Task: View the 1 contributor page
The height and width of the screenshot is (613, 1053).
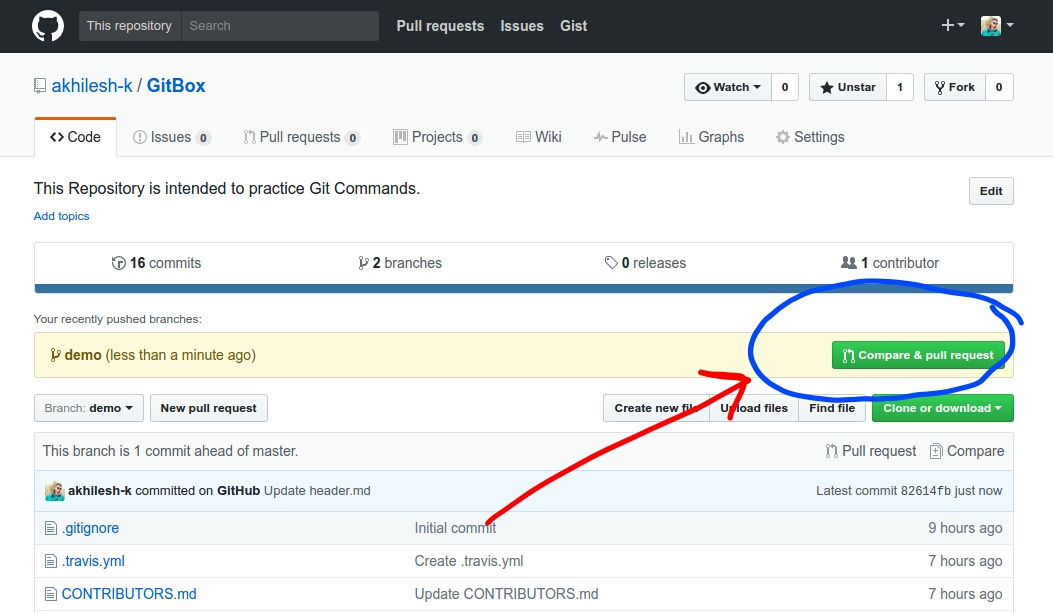Action: point(890,263)
